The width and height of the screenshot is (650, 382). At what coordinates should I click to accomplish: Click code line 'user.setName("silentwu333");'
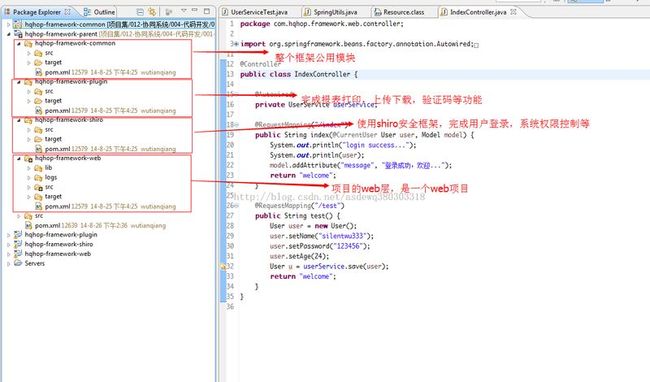point(321,236)
